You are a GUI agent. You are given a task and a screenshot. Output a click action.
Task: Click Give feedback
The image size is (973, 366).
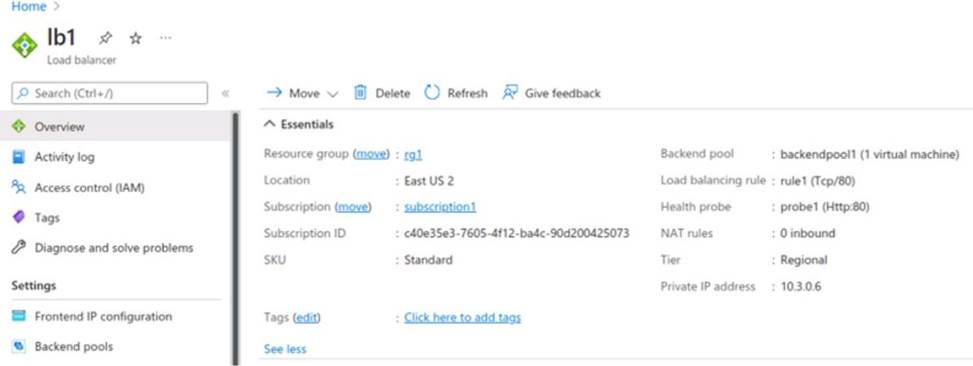(563, 94)
